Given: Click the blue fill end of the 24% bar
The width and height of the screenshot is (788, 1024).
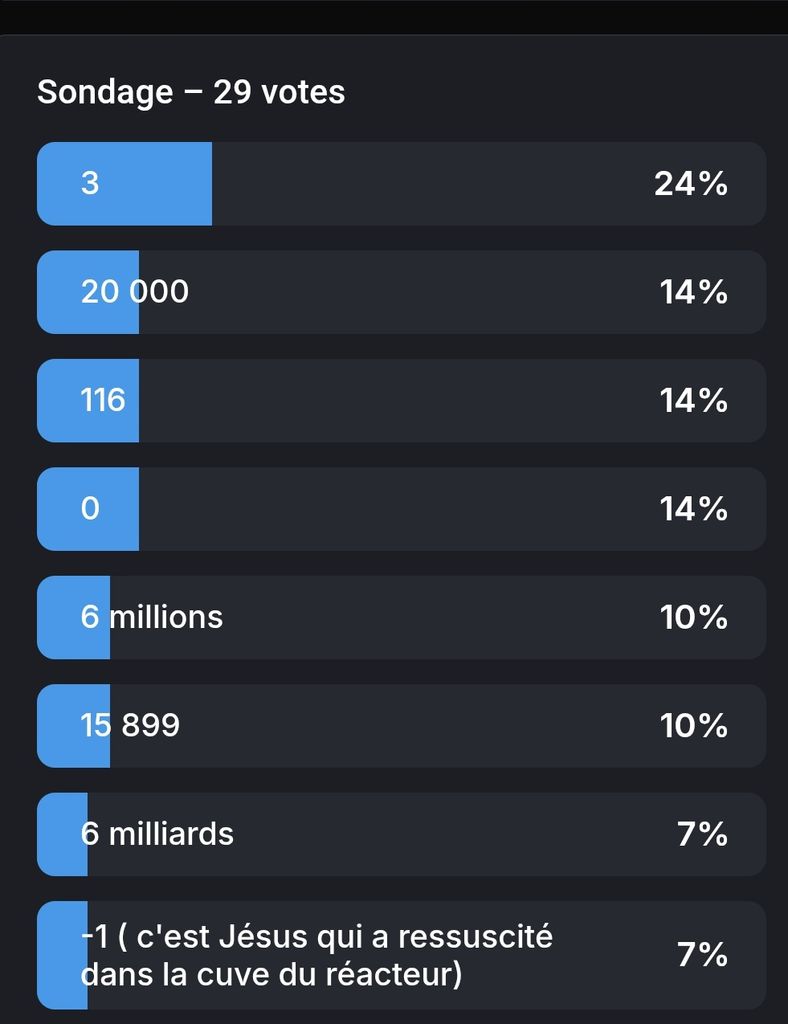Looking at the screenshot, I should coord(203,184).
